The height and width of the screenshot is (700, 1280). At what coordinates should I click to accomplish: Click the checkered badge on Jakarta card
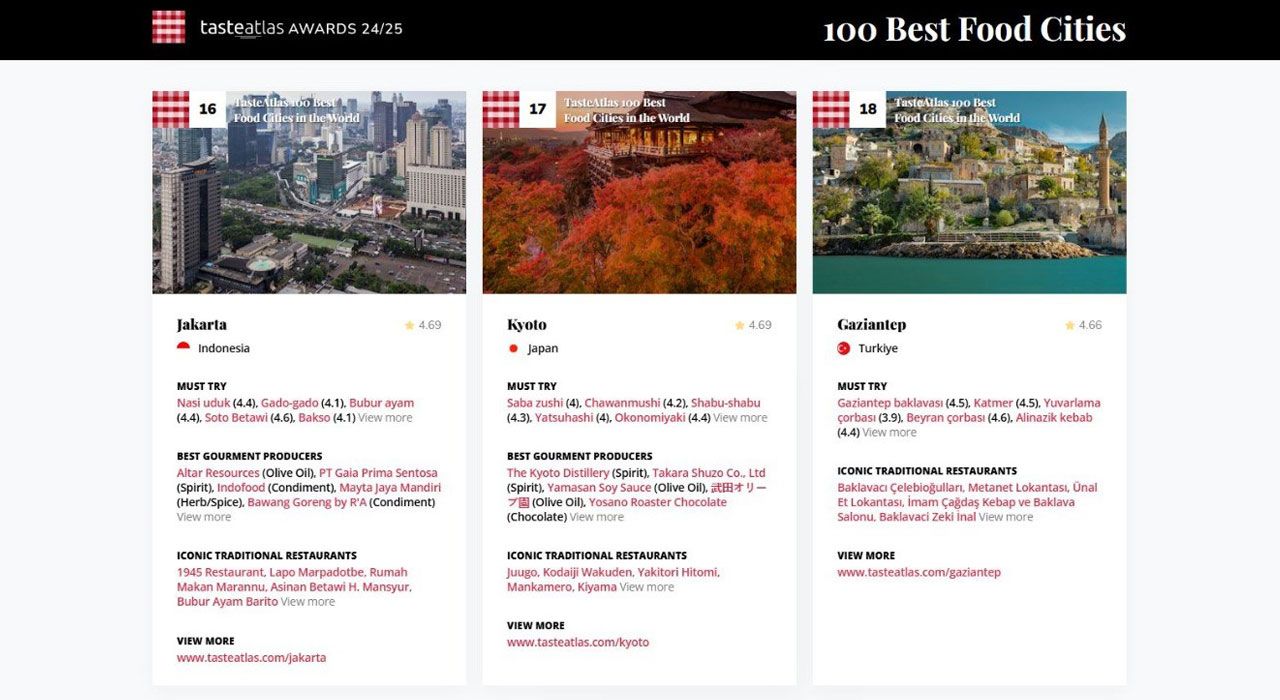pyautogui.click(x=171, y=109)
